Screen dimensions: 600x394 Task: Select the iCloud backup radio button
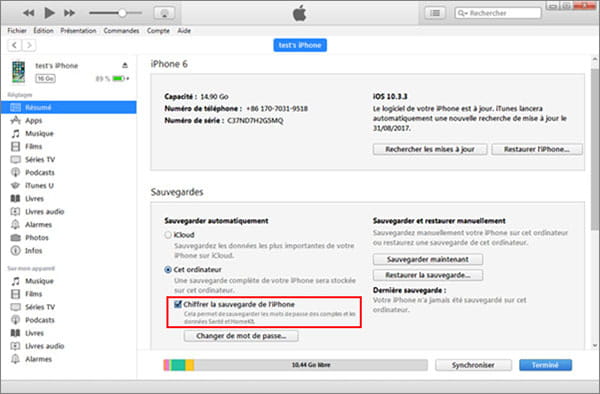[168, 235]
